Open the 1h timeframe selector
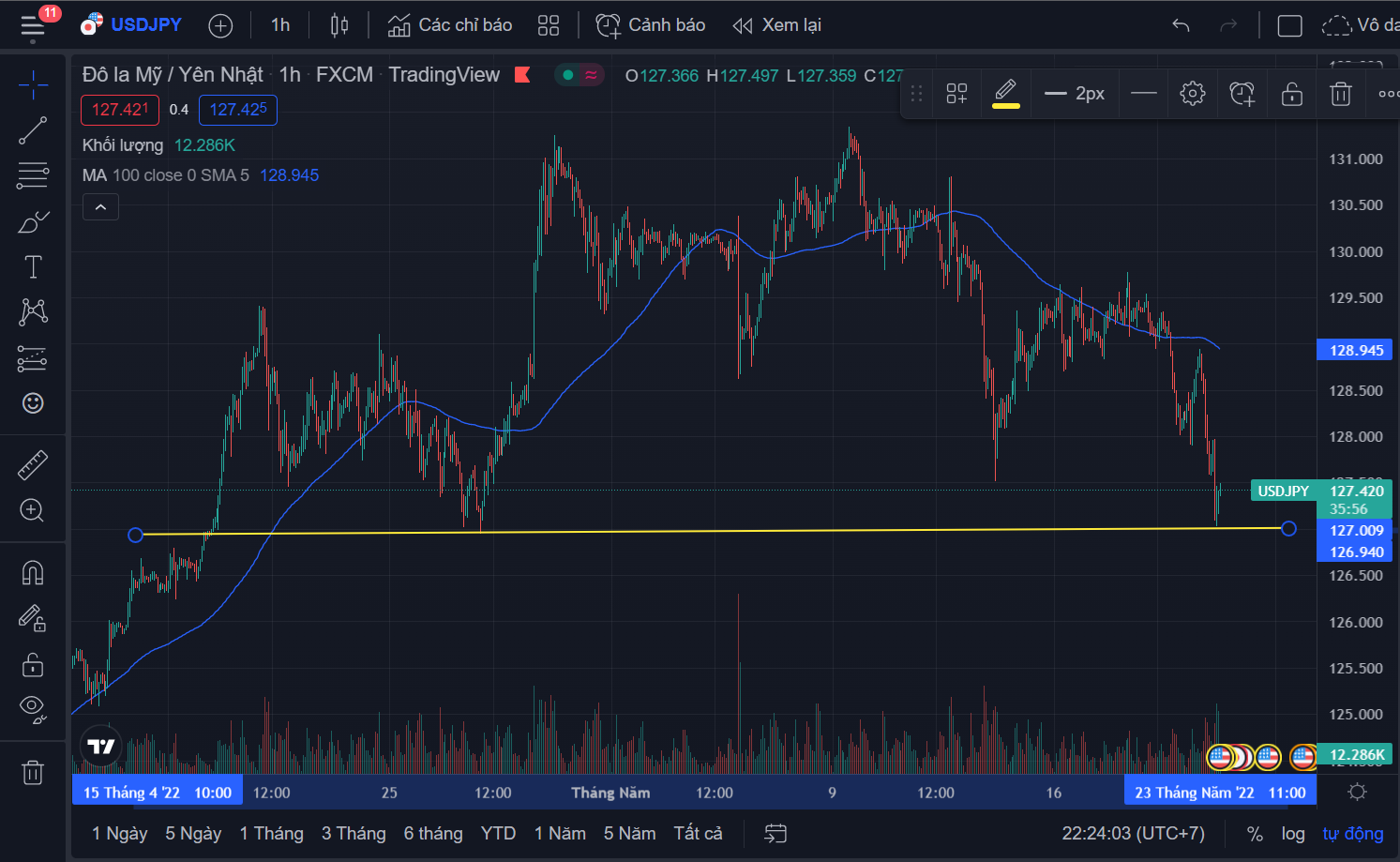 point(280,25)
